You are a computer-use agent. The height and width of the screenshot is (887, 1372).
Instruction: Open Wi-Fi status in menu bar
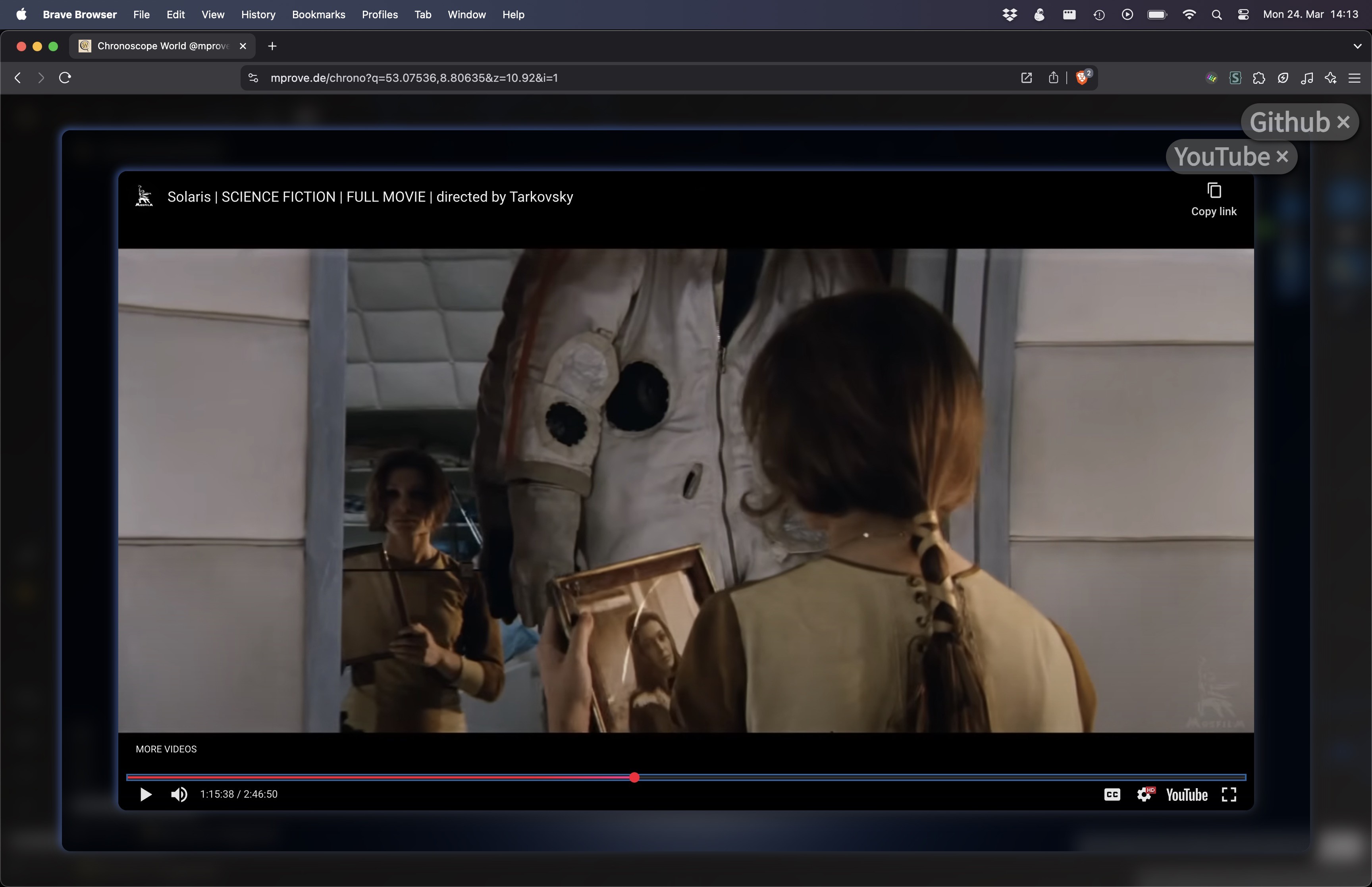tap(1189, 14)
